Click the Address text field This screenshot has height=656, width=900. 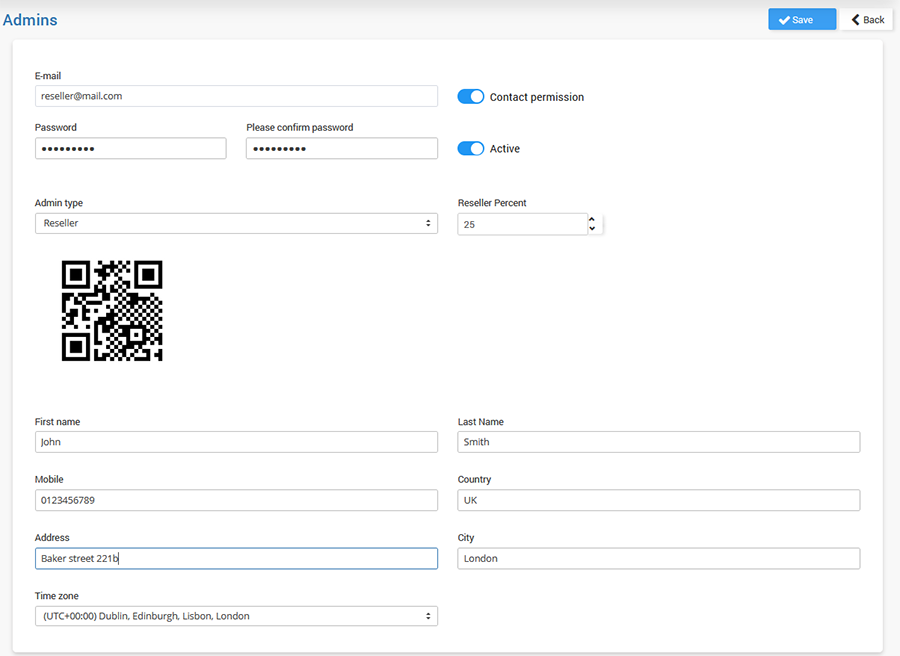(236, 558)
